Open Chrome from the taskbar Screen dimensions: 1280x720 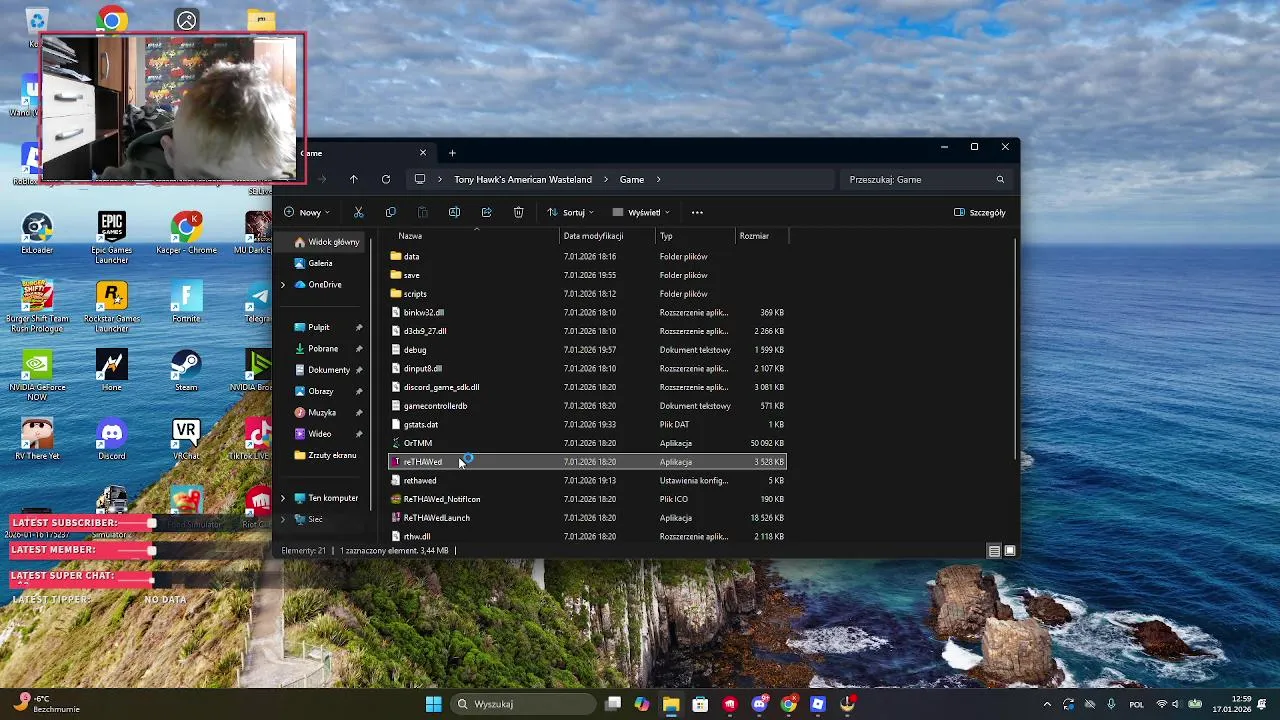(x=789, y=704)
